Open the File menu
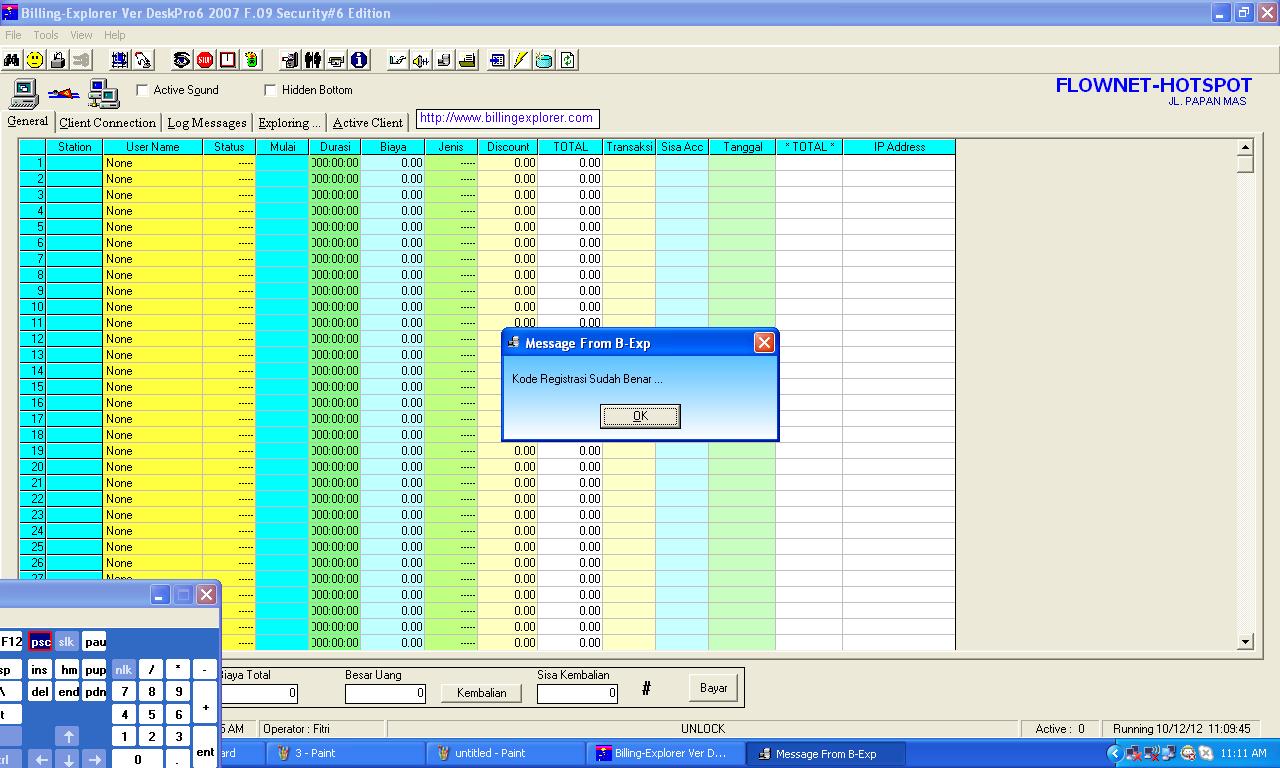1280x768 pixels. tap(13, 34)
